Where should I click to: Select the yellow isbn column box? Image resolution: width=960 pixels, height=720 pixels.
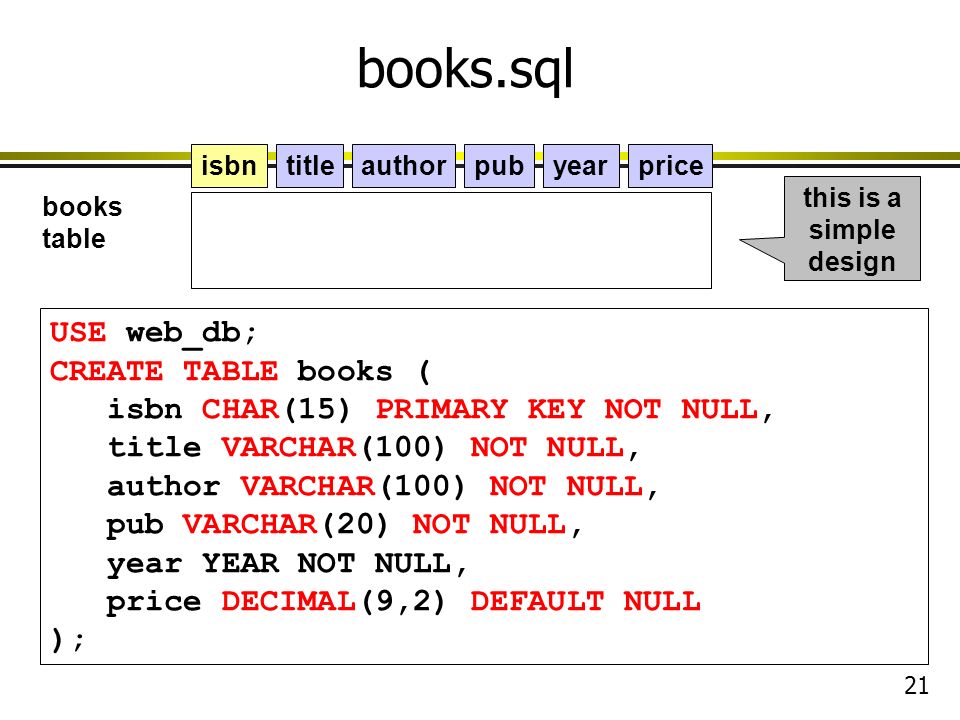[230, 166]
